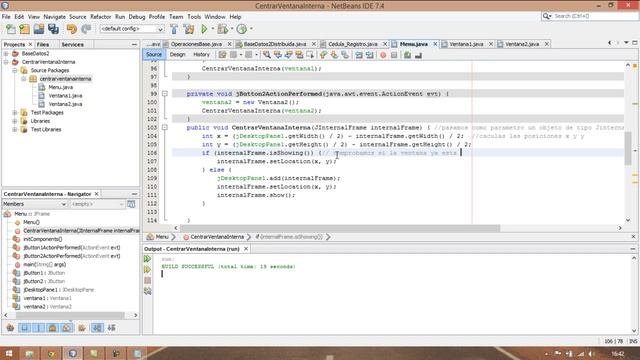
Task: Click the Open Project toolbar icon
Action: pyautogui.click(x=39, y=29)
